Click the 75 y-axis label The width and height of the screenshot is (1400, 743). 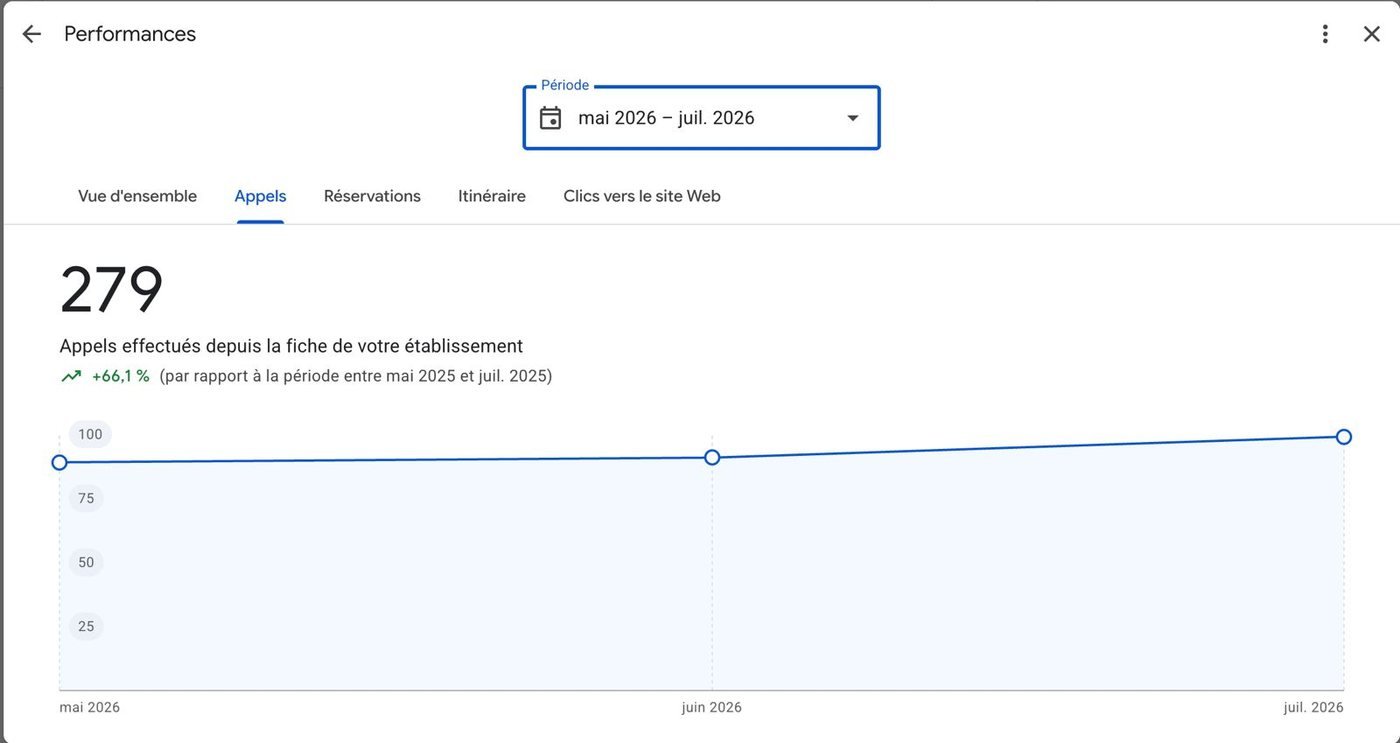click(x=86, y=498)
